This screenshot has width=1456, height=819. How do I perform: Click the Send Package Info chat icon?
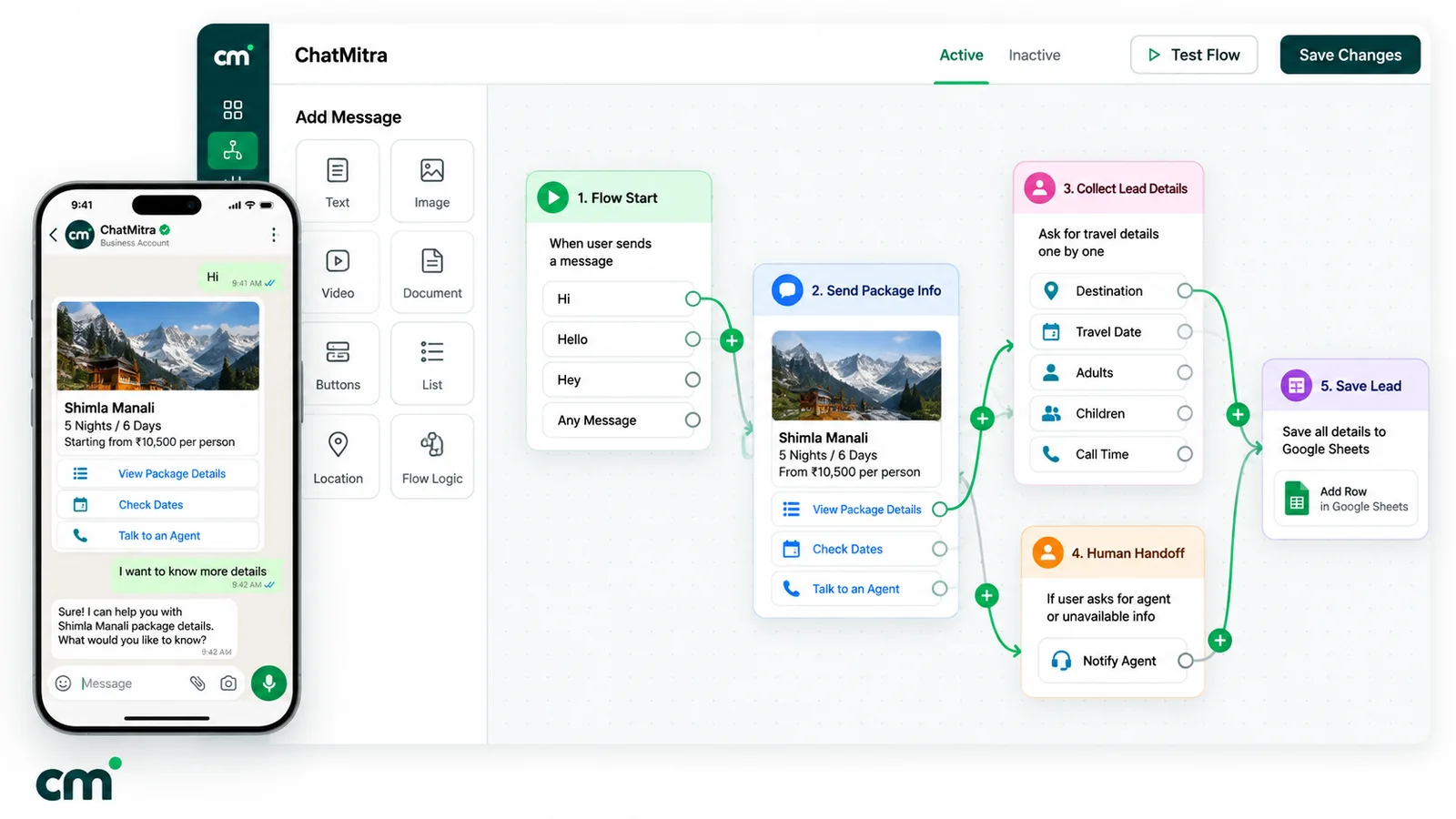tap(787, 290)
